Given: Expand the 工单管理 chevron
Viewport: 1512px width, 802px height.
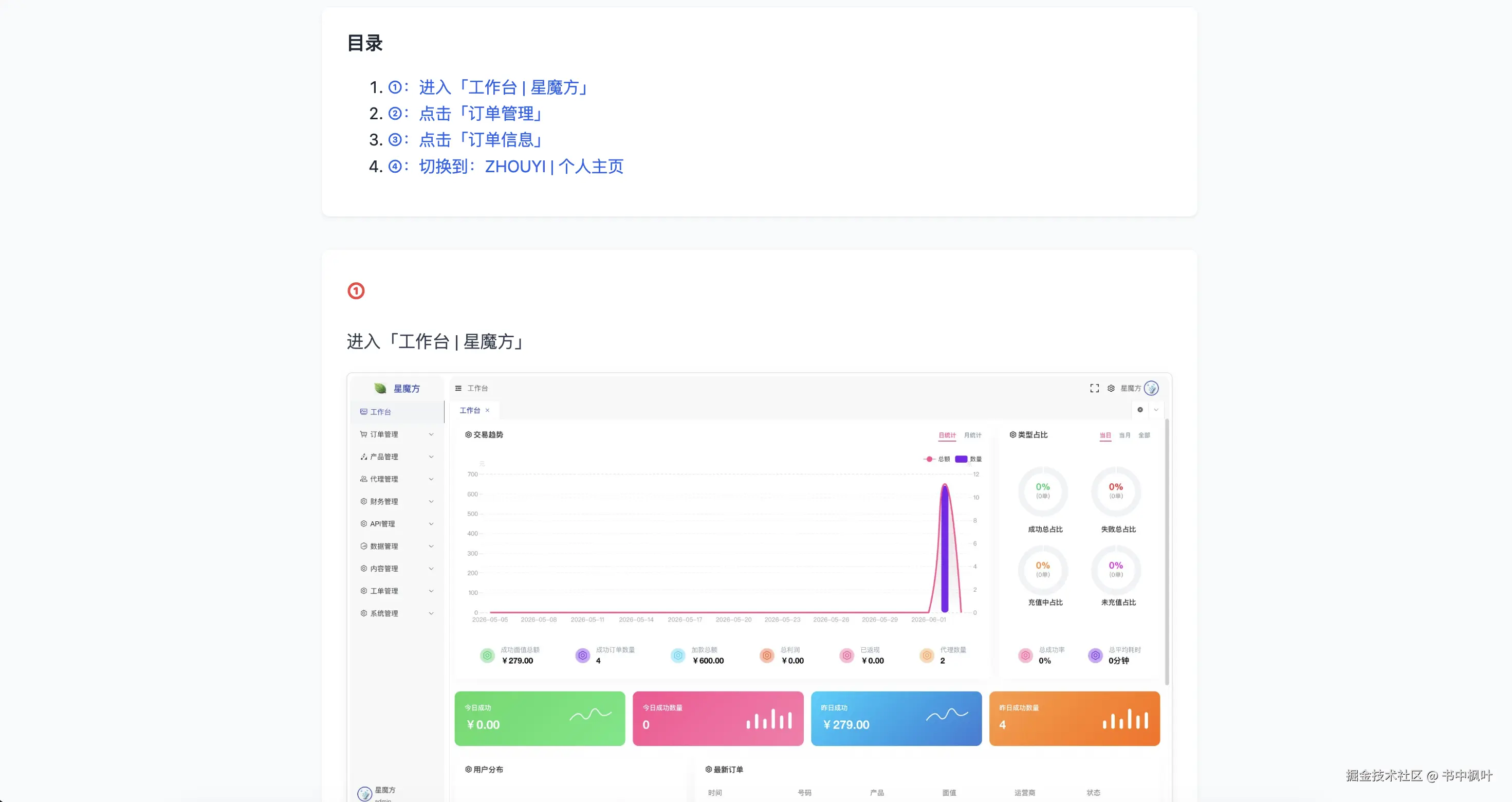Looking at the screenshot, I should click(431, 591).
